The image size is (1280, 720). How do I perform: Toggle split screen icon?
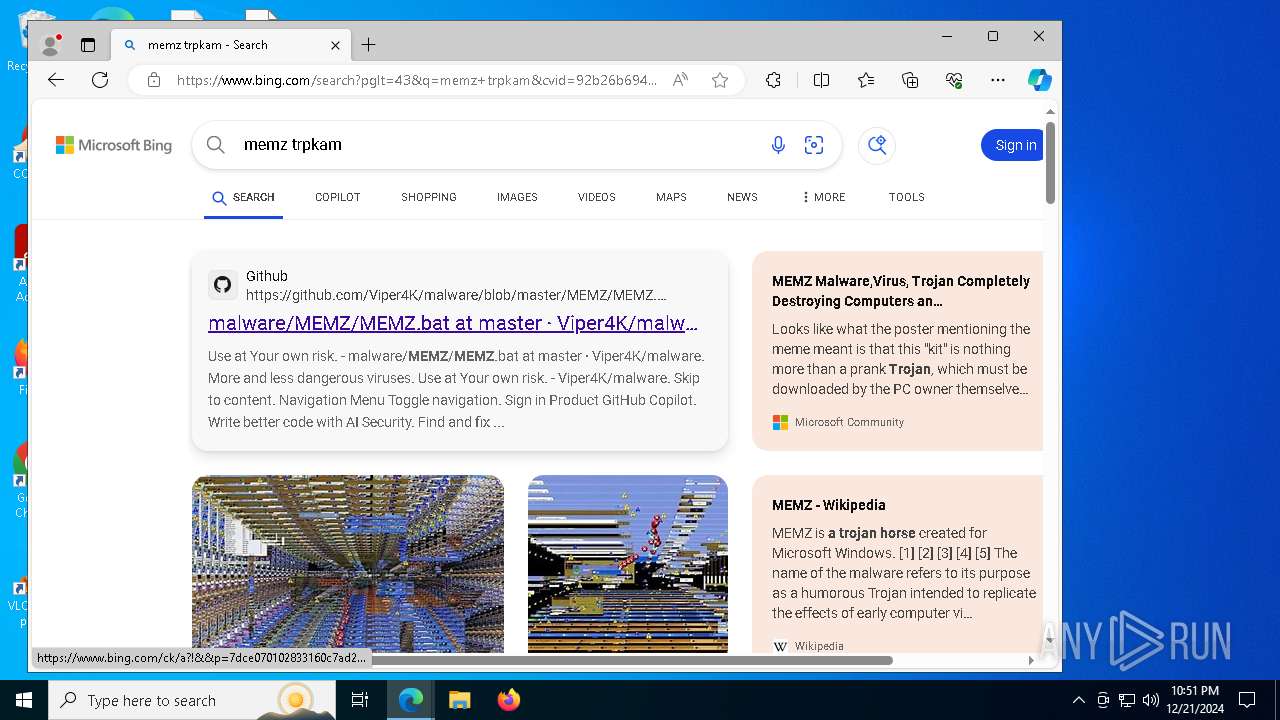(x=821, y=80)
